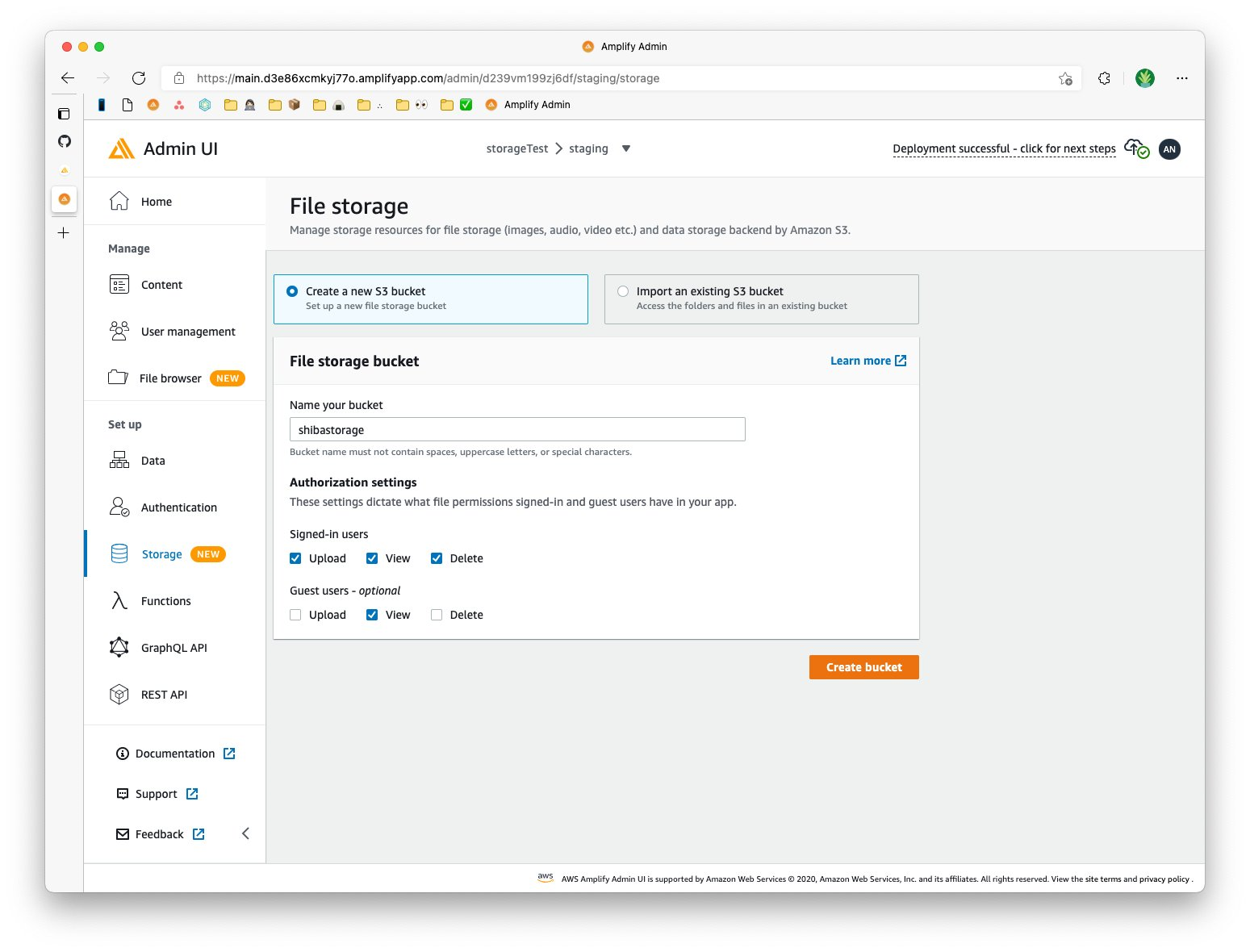The width and height of the screenshot is (1250, 952).
Task: Open the bookmark folder with eyes emoji
Action: 412,105
